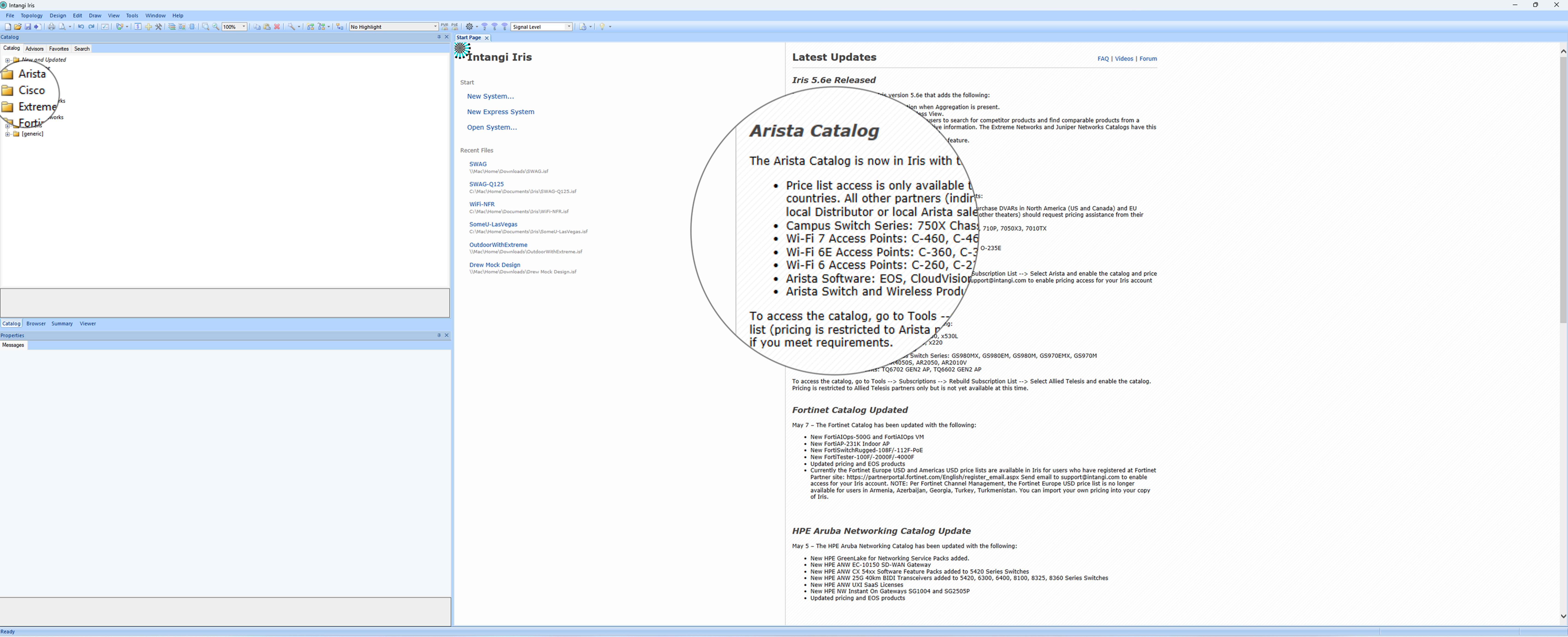Screen dimensions: 1568x637
Task: Switch to the Favorites catalog tab
Action: [59, 49]
